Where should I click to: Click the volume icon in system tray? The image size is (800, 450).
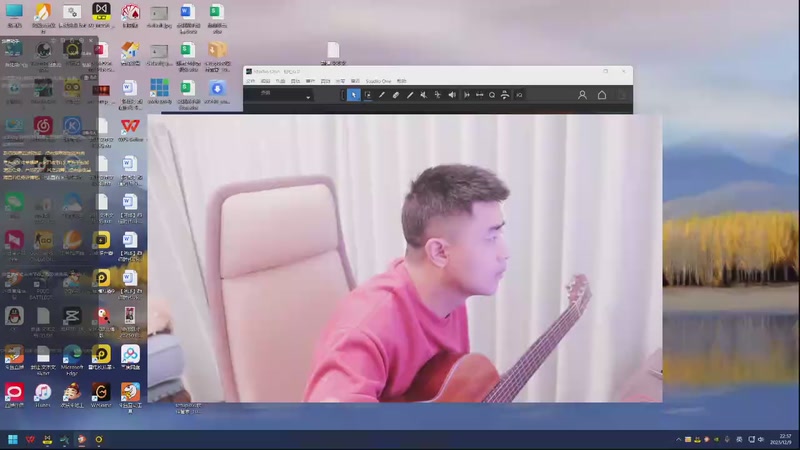(761, 439)
